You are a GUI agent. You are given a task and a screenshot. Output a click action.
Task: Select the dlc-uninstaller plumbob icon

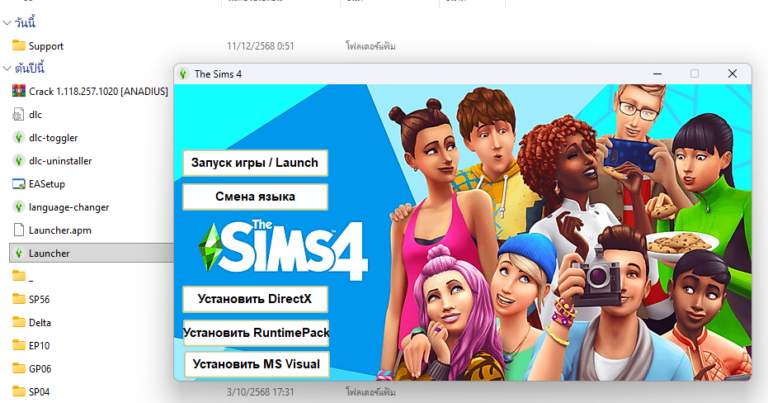[x=19, y=161]
